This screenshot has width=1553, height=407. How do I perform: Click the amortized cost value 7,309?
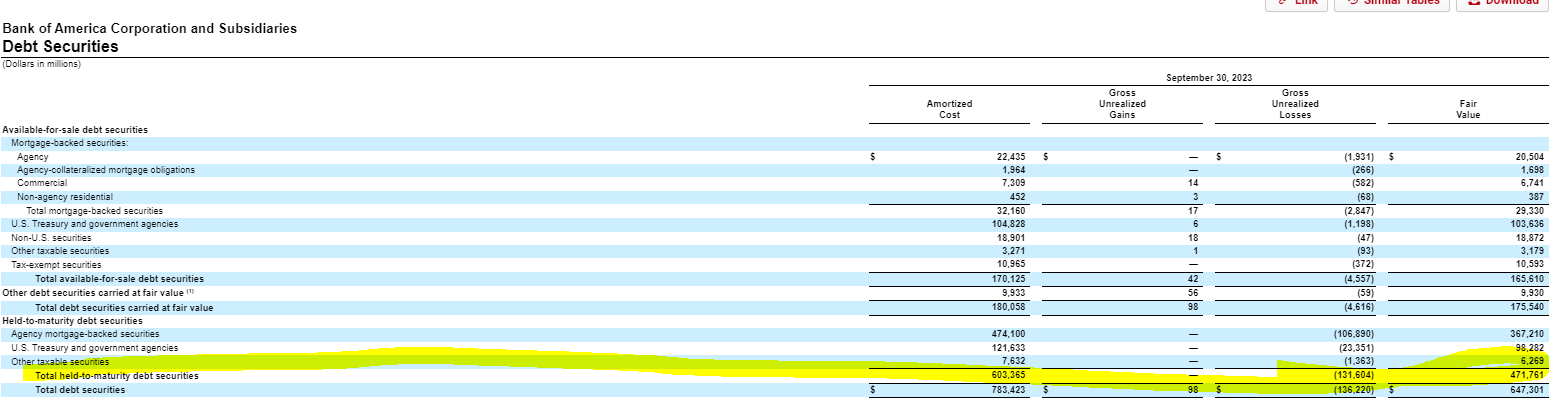point(1014,184)
